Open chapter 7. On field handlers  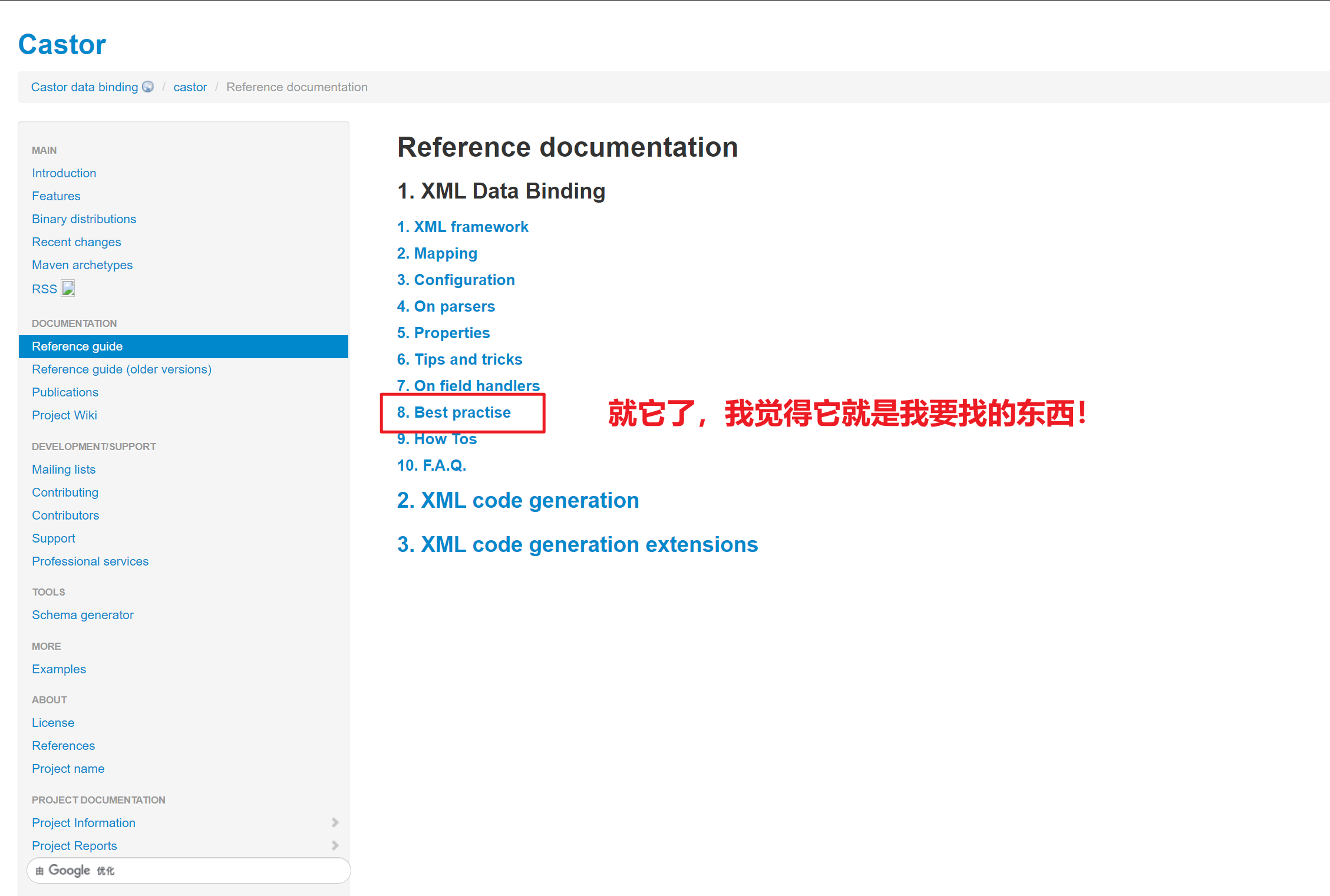[x=468, y=386]
